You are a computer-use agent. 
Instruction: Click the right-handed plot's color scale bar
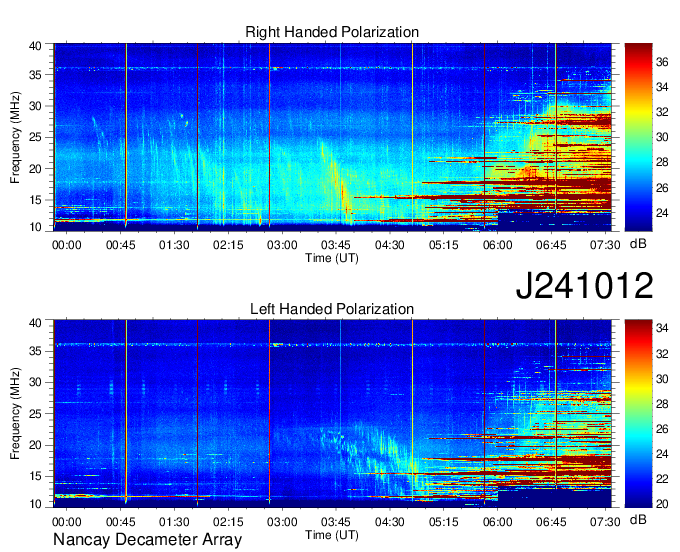point(638,137)
